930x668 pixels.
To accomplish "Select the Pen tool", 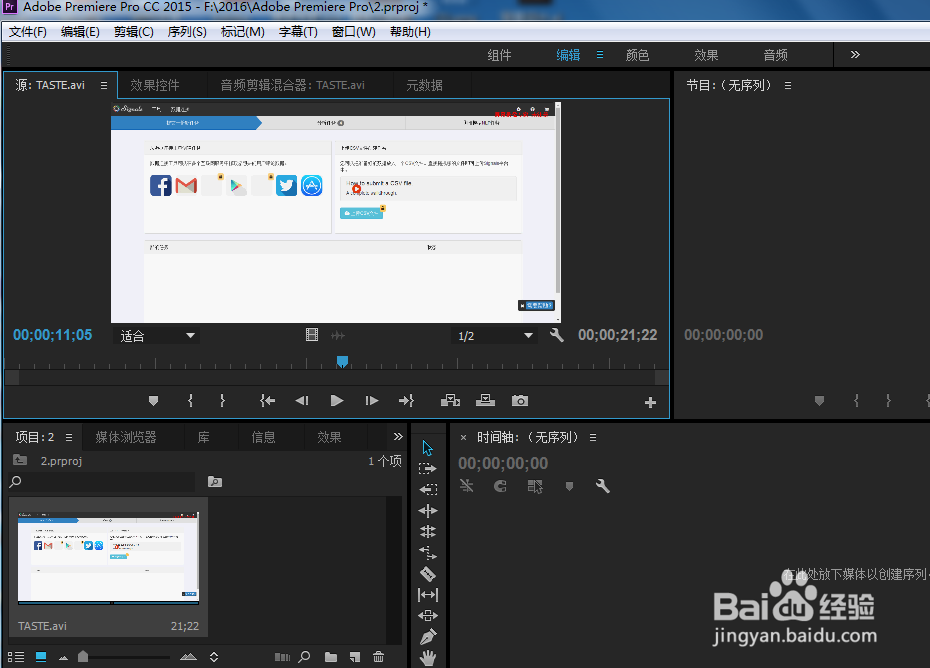I will [x=428, y=637].
